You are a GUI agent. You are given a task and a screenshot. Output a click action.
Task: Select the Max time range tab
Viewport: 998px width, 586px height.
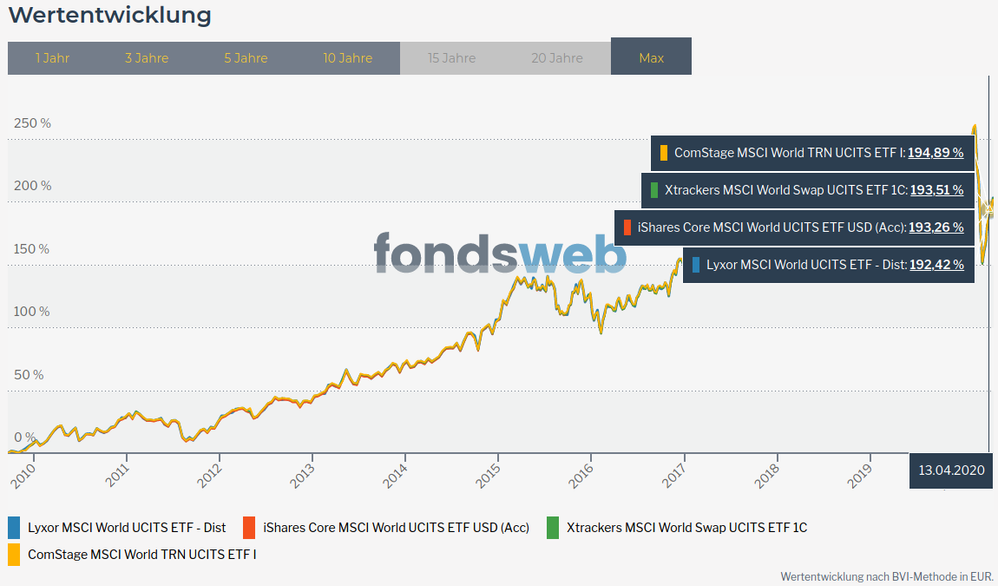click(x=651, y=58)
